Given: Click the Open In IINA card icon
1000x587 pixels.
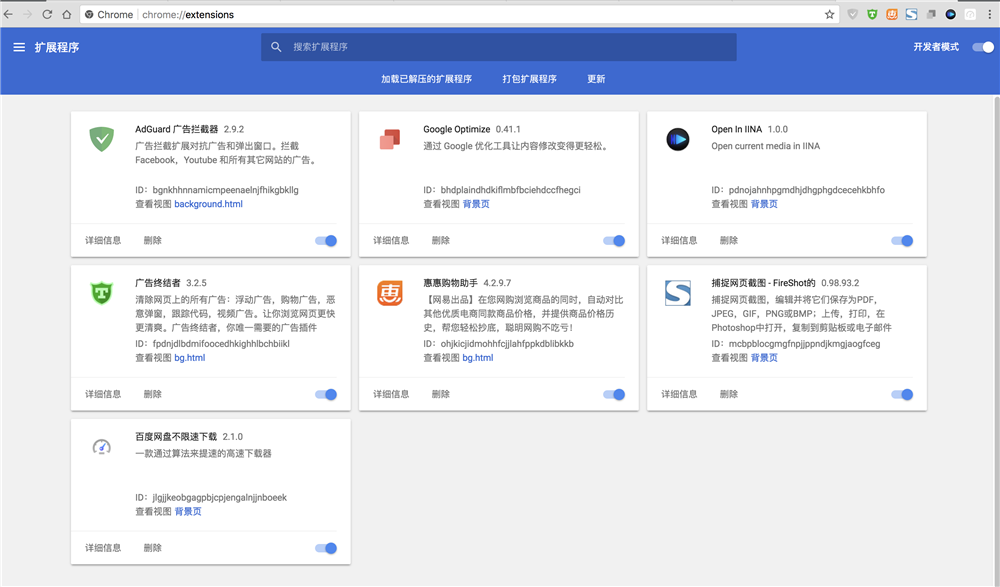Looking at the screenshot, I should click(678, 138).
